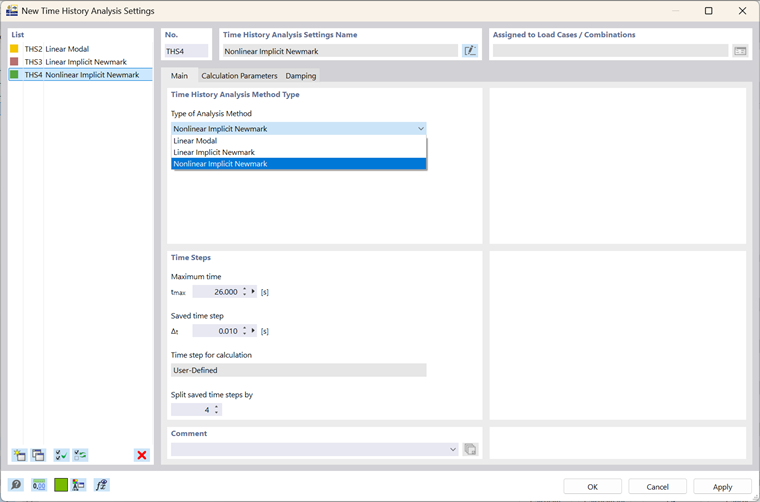Click the Maximum time spinner arrows

click(x=245, y=292)
